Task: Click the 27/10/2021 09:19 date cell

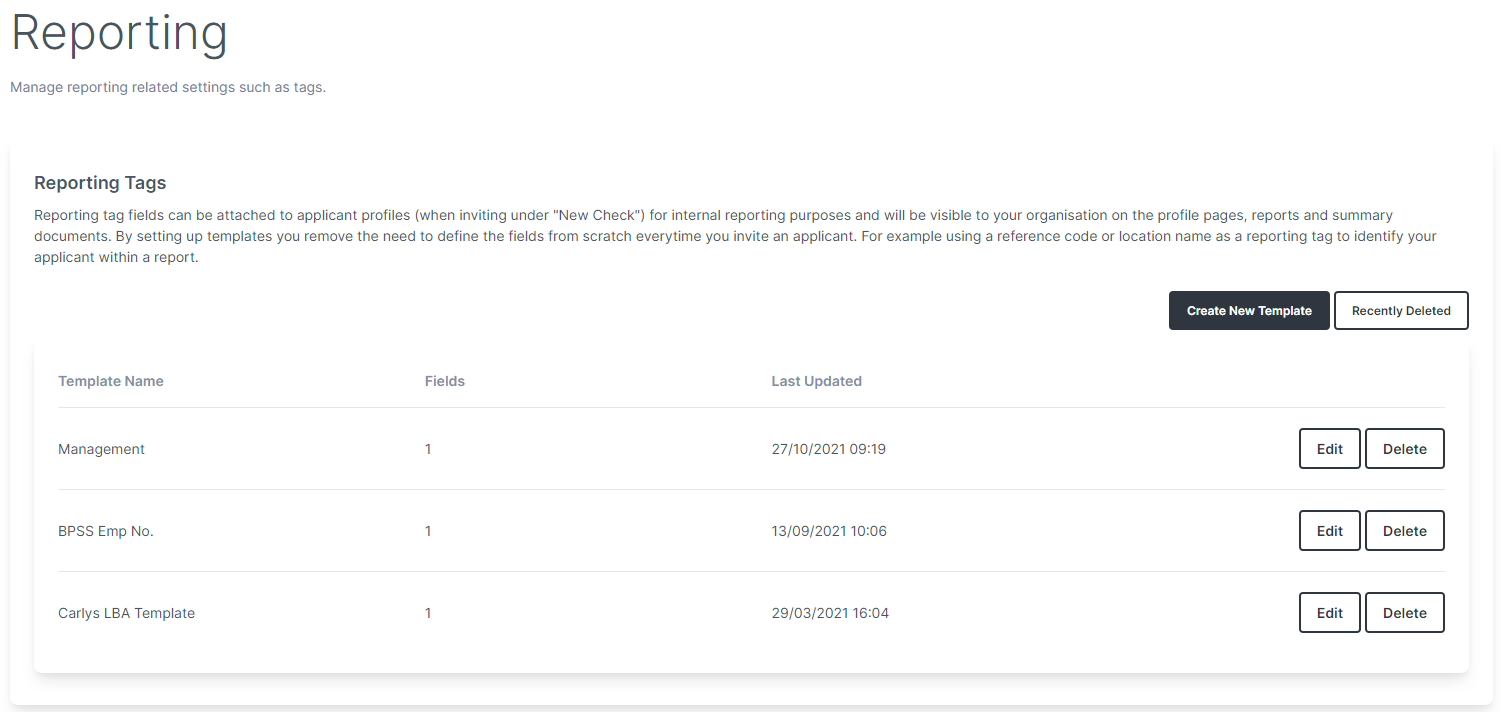Action: point(829,449)
